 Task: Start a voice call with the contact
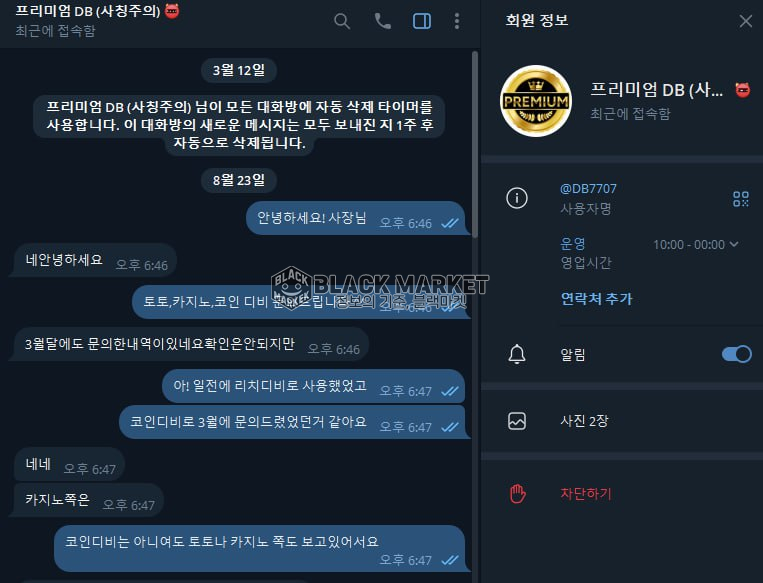click(x=382, y=21)
